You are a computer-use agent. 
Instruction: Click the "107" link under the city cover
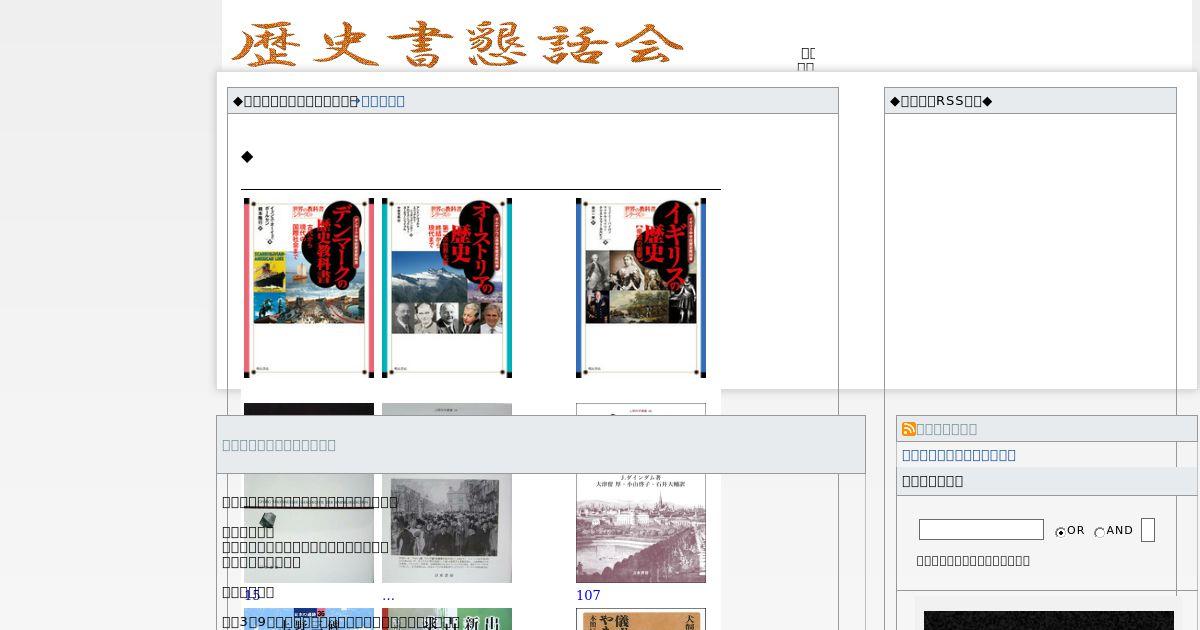(588, 595)
